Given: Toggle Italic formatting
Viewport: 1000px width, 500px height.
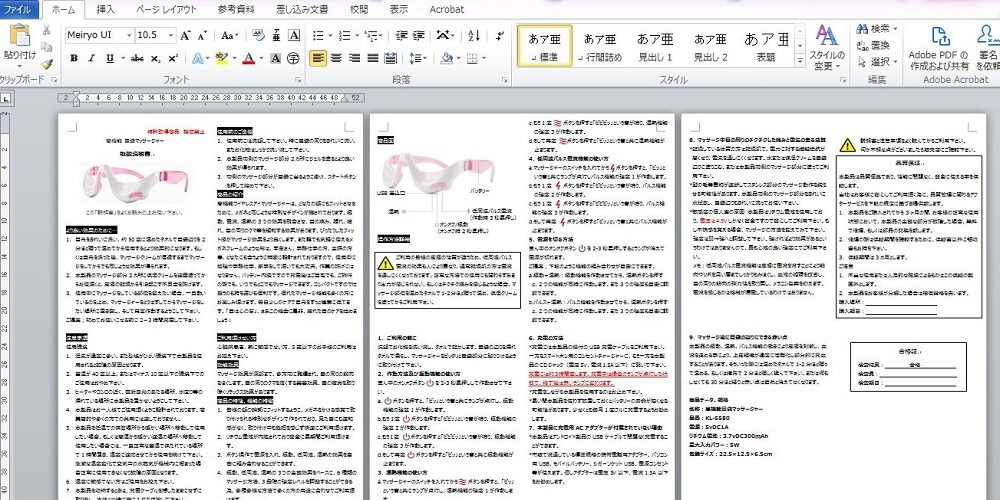Looking at the screenshot, I should tap(91, 58).
